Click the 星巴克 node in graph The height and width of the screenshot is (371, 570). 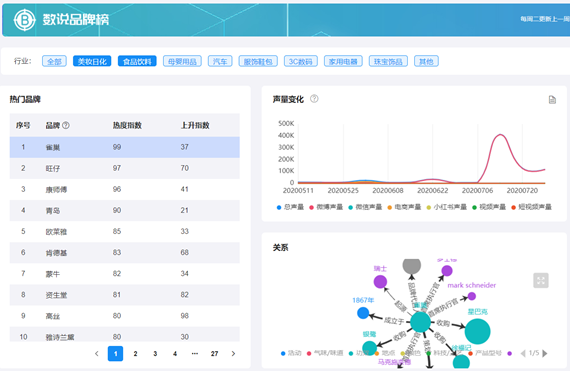(478, 331)
